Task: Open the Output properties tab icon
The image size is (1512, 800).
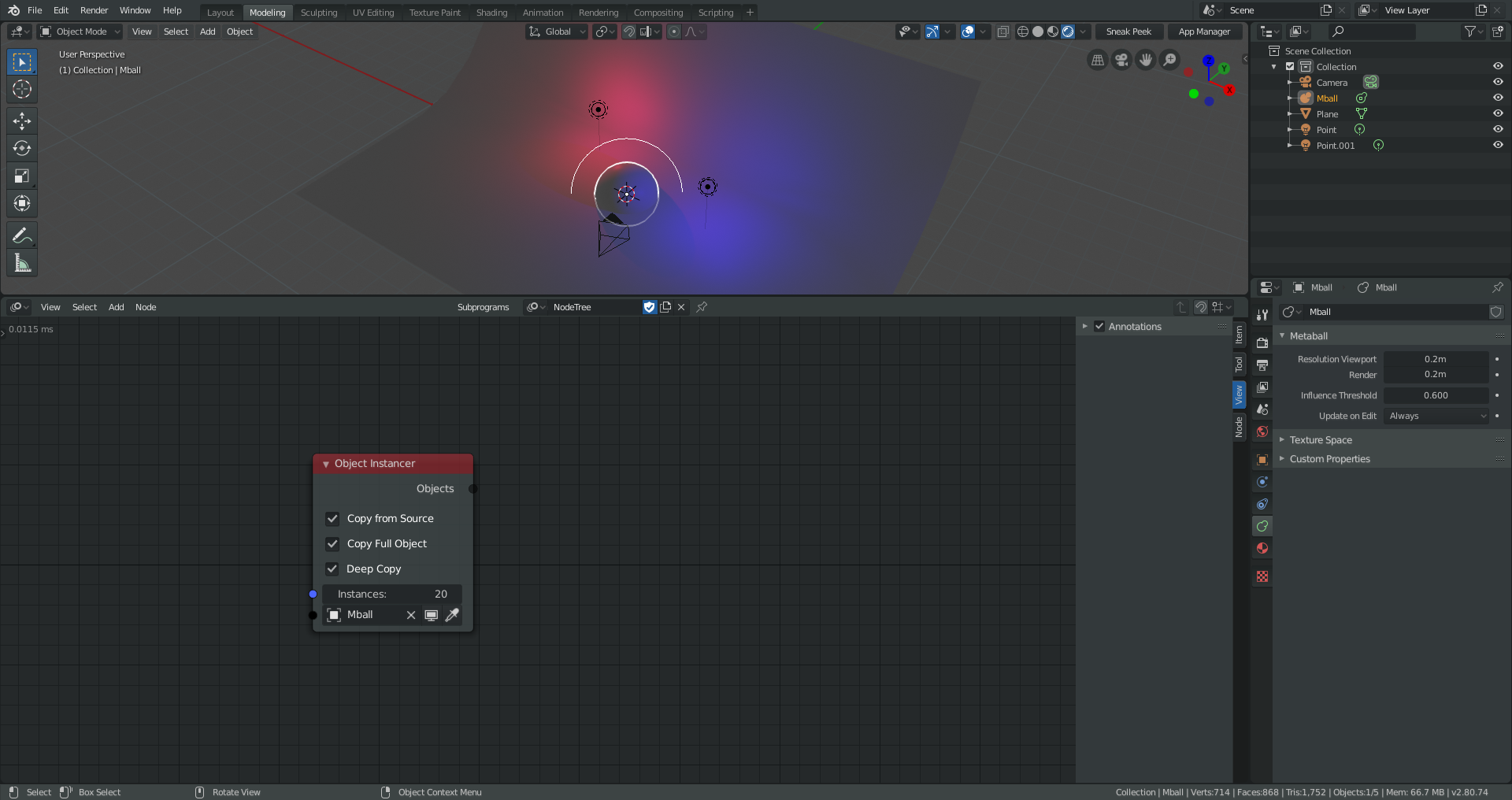Action: click(x=1262, y=365)
